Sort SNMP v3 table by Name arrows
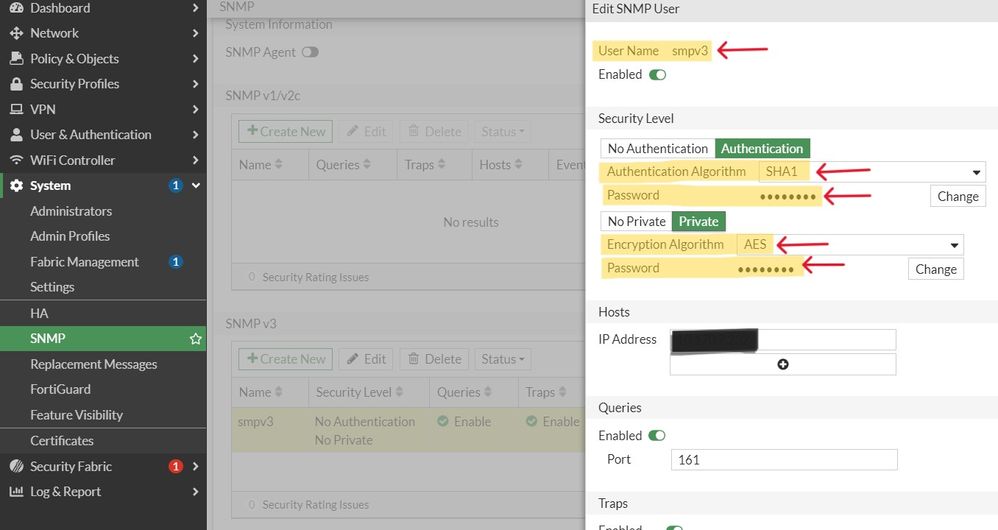The image size is (998, 530). click(x=278, y=392)
